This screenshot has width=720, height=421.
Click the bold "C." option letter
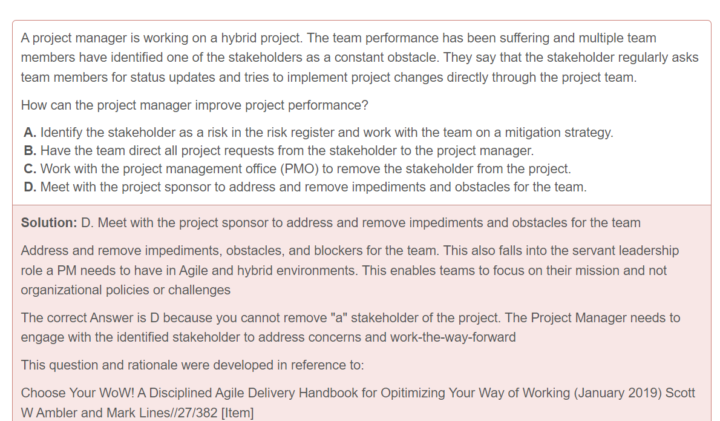click(30, 169)
